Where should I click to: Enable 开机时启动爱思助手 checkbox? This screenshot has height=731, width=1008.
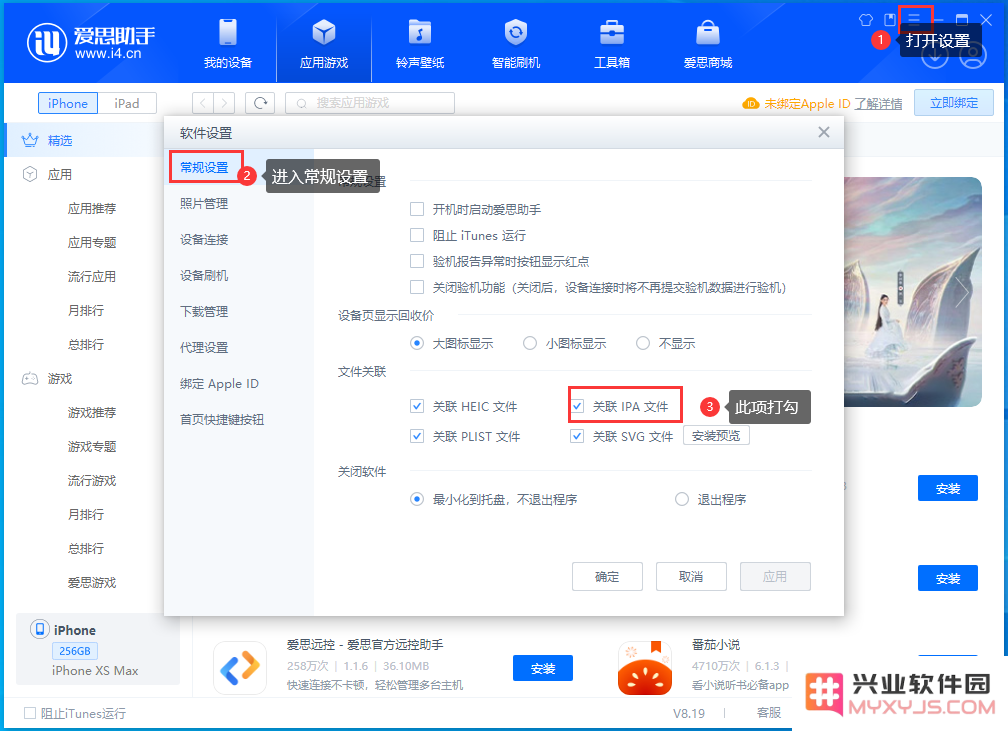[417, 209]
